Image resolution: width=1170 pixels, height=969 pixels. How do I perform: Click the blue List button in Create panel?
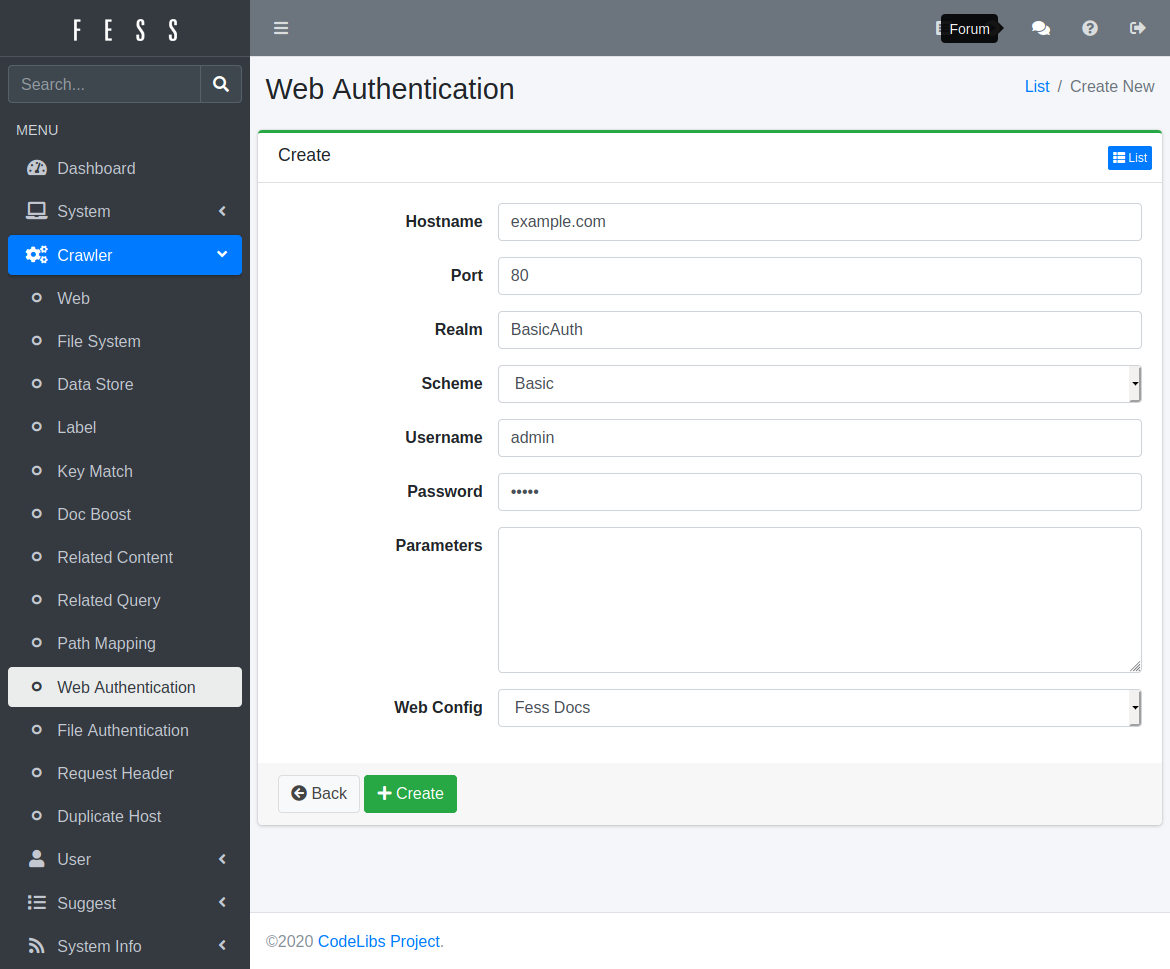tap(1129, 158)
